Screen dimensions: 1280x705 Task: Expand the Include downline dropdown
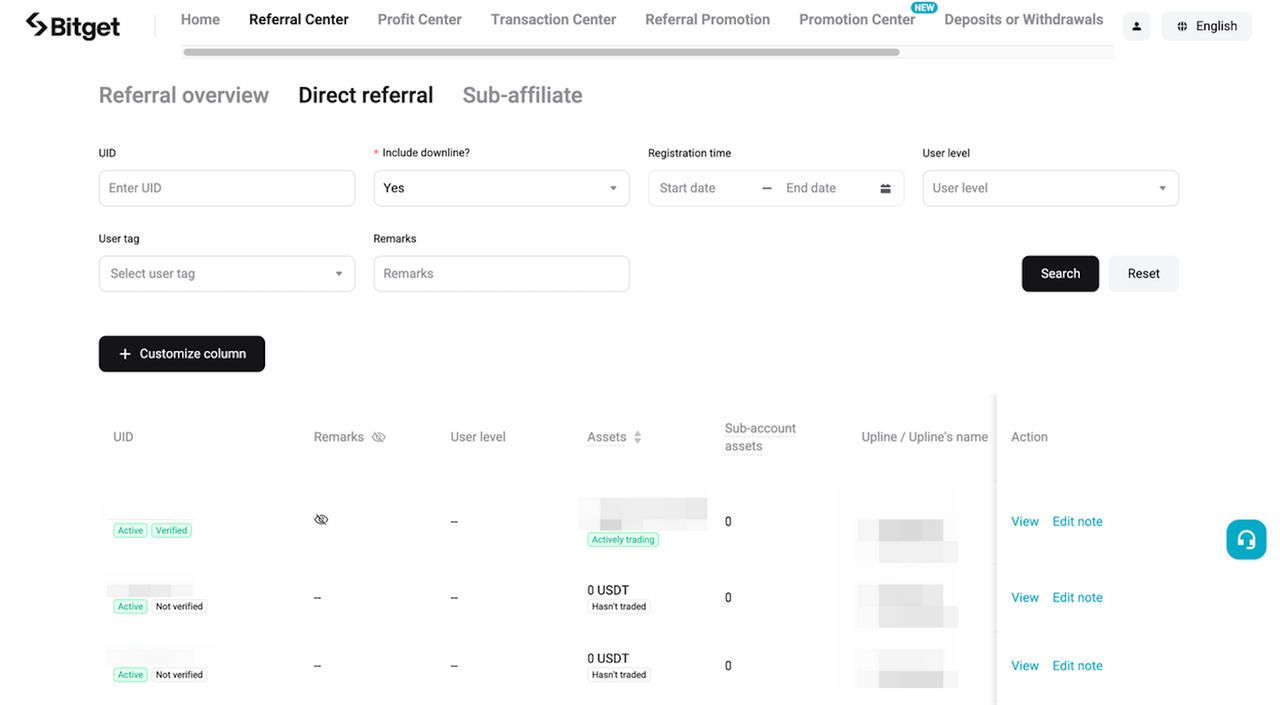pos(501,188)
